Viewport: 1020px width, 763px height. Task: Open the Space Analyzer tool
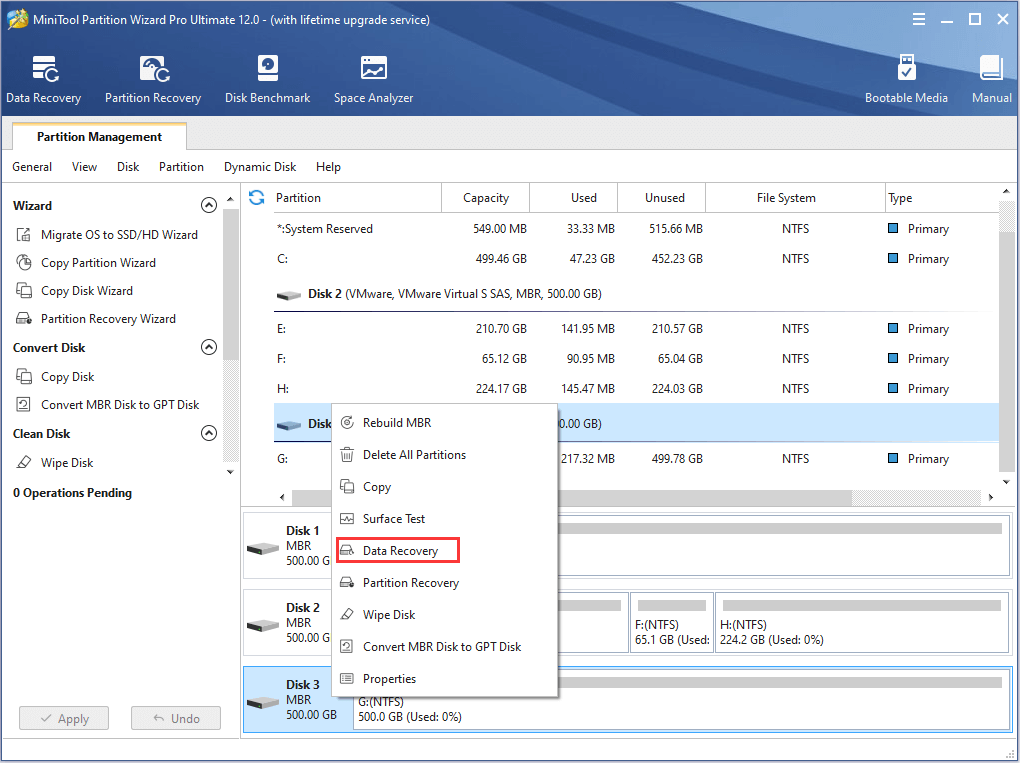(x=373, y=79)
